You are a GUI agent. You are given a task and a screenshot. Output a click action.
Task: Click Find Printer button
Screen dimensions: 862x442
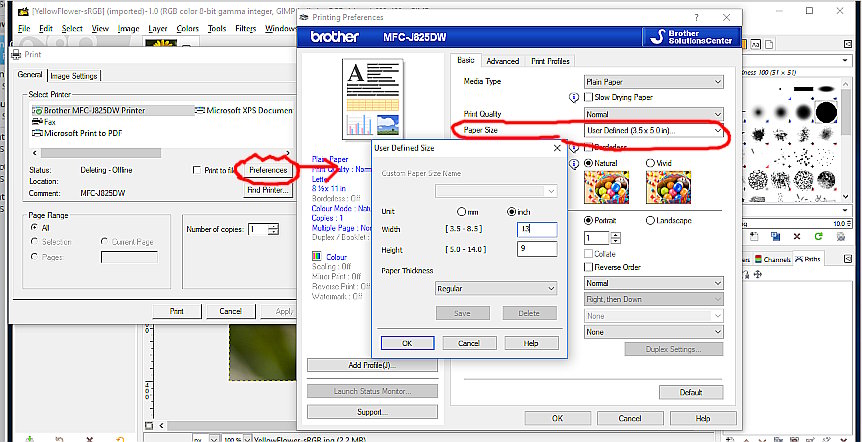coord(268,190)
